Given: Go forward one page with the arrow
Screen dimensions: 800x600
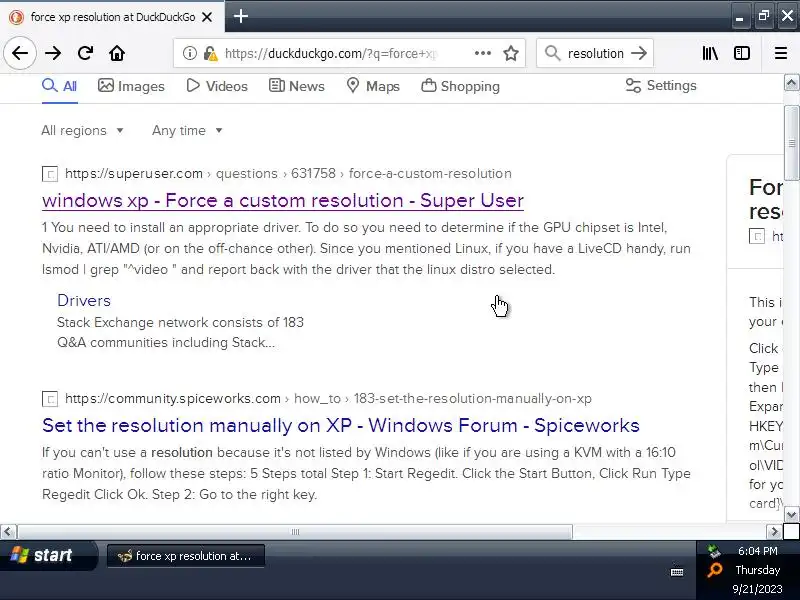Looking at the screenshot, I should (53, 53).
